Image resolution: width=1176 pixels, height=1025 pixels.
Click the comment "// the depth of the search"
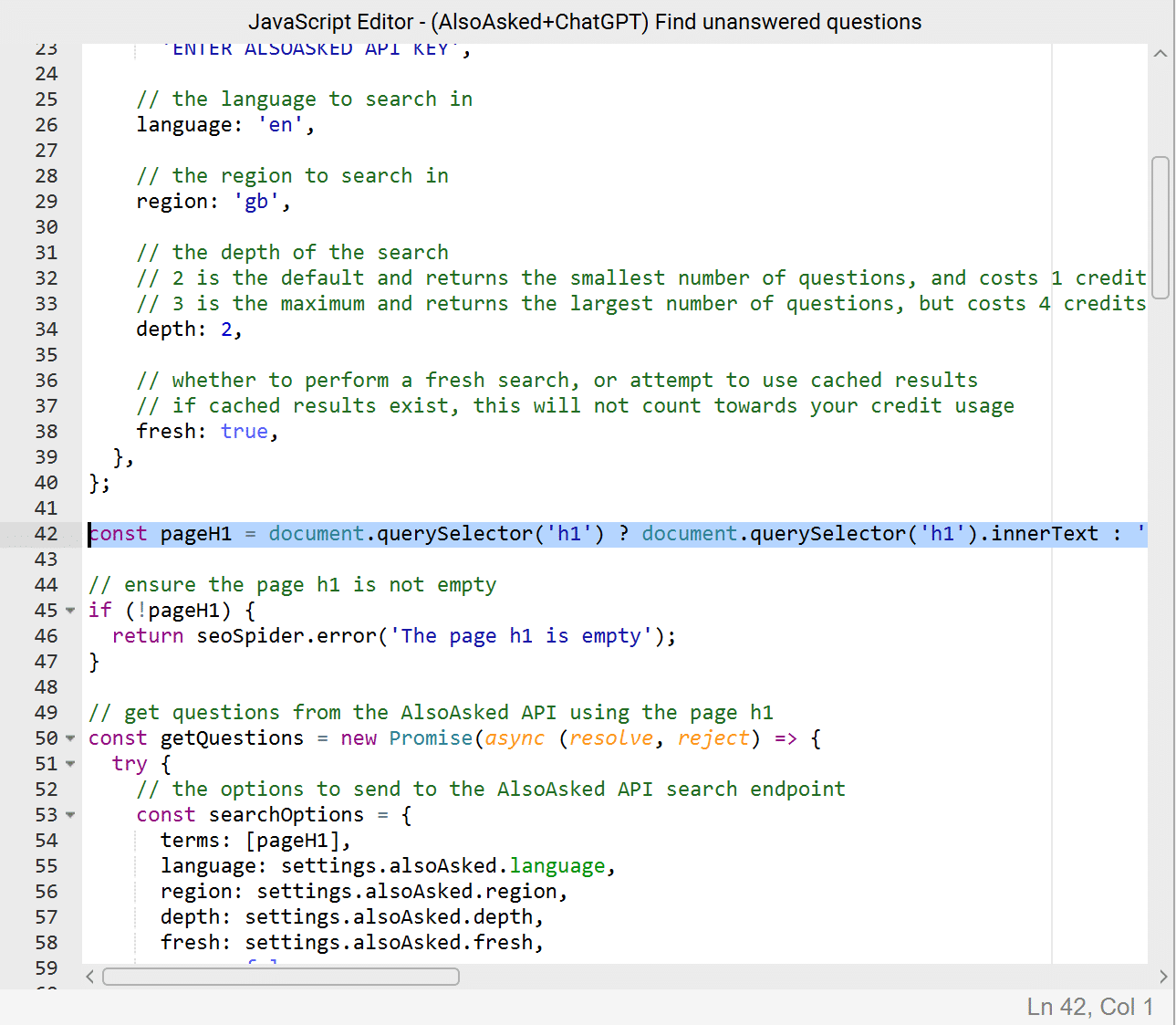[293, 253]
